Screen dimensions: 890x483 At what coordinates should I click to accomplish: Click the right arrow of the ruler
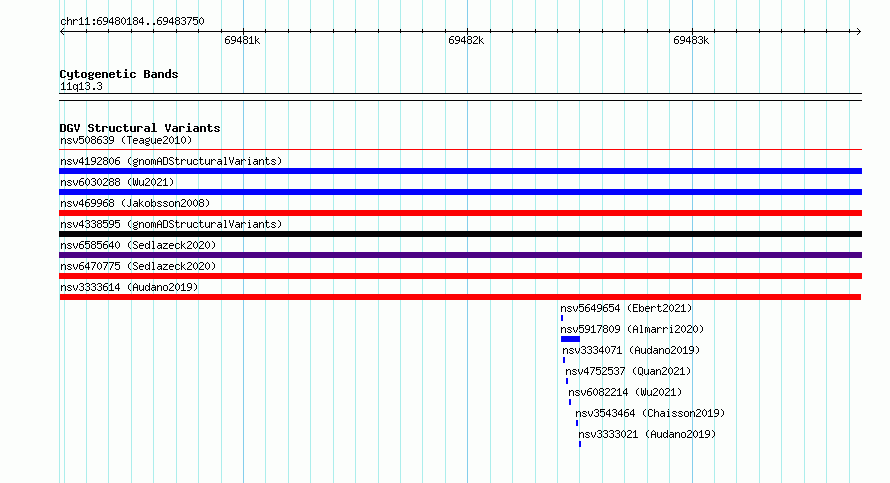point(858,31)
